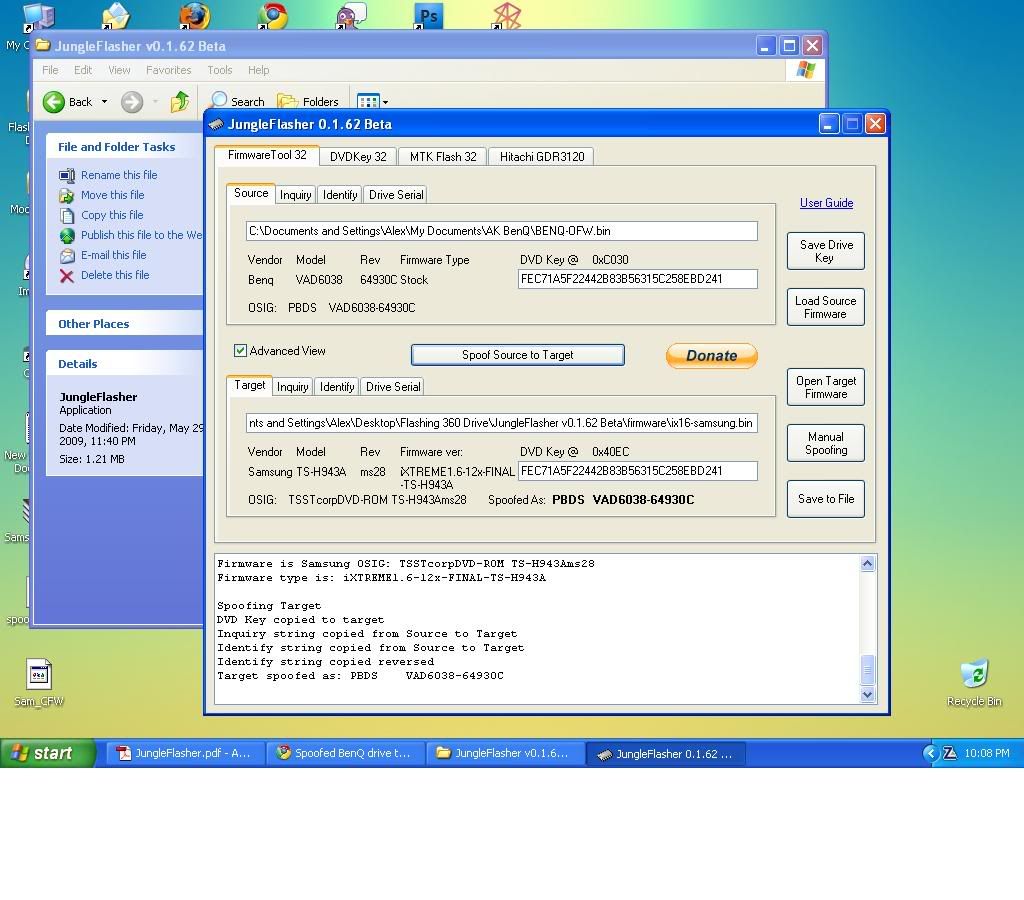
Task: Open the Favorites menu in Explorer
Action: click(168, 70)
